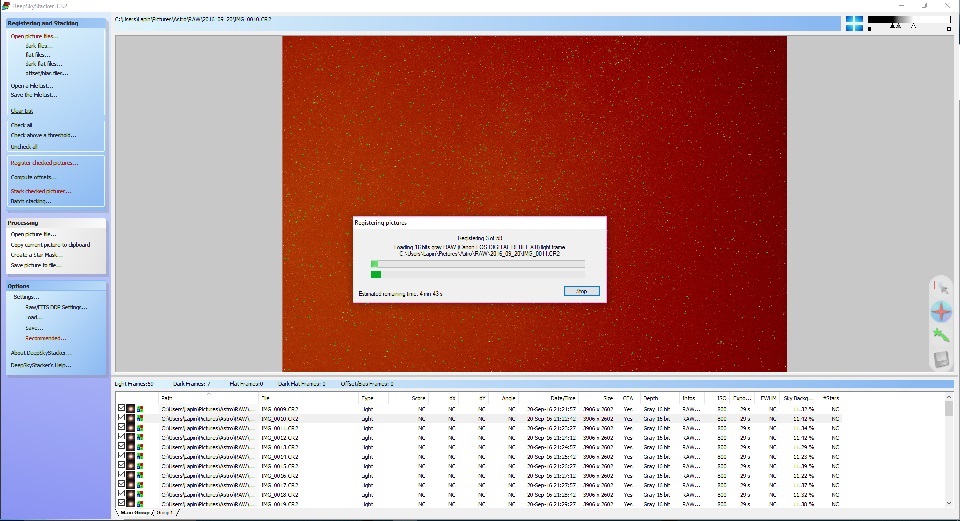Image resolution: width=960 pixels, height=521 pixels.
Task: Toggle the second file row checkbox
Action: pos(122,418)
